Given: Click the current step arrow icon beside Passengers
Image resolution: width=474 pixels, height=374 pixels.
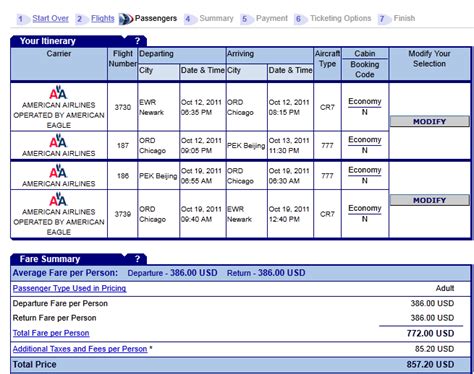Looking at the screenshot, I should [x=126, y=19].
